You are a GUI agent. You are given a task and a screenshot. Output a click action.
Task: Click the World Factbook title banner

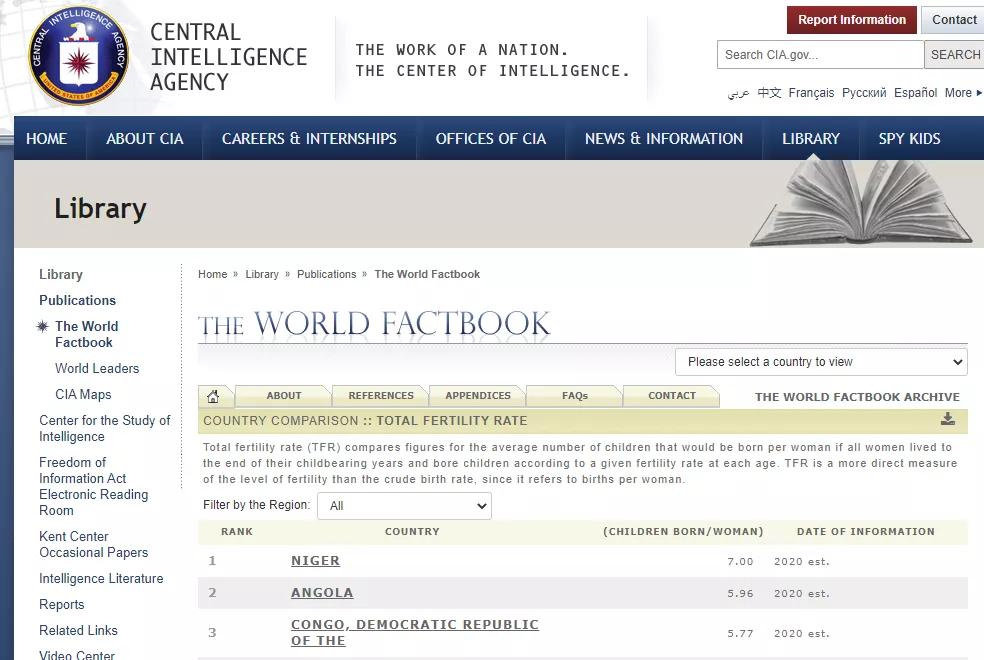point(374,324)
